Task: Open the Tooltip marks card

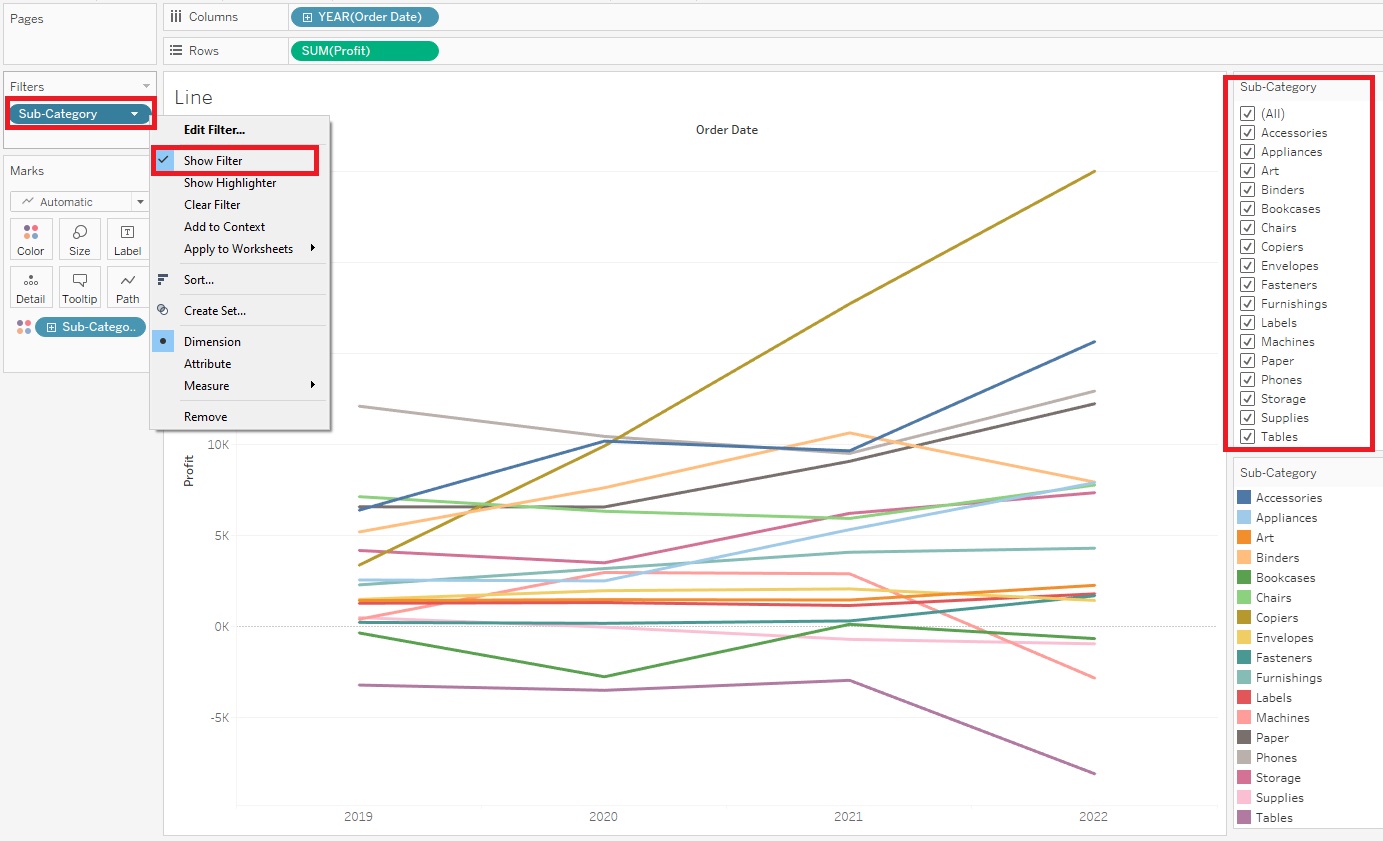Action: tap(80, 288)
